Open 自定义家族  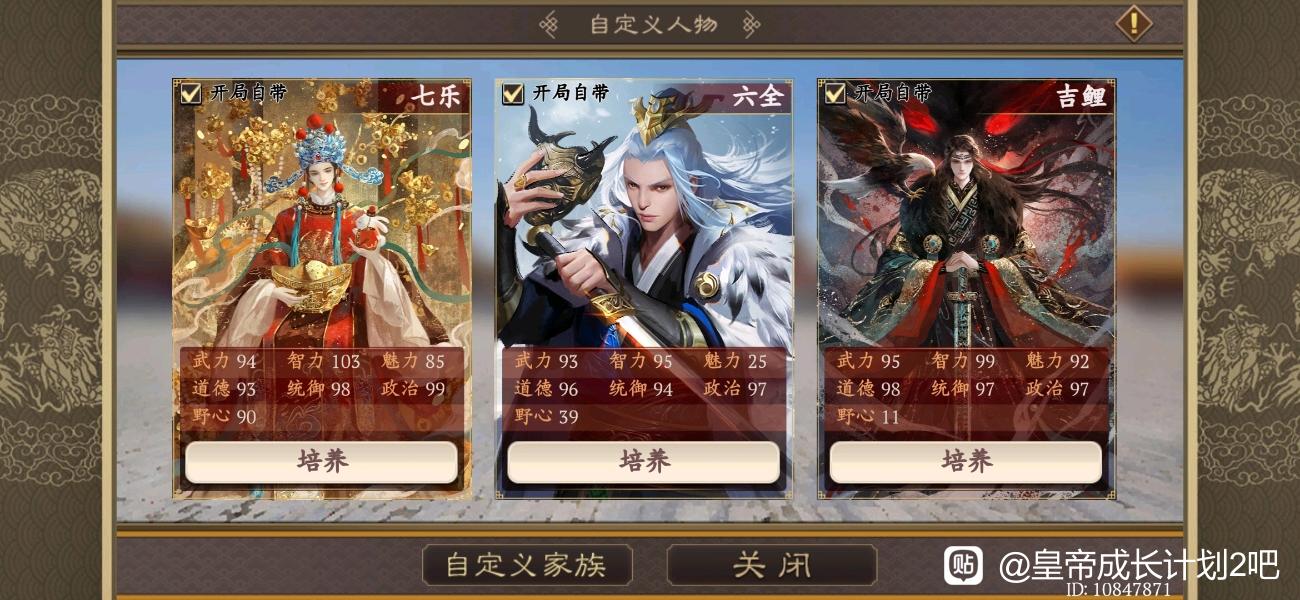coord(527,565)
